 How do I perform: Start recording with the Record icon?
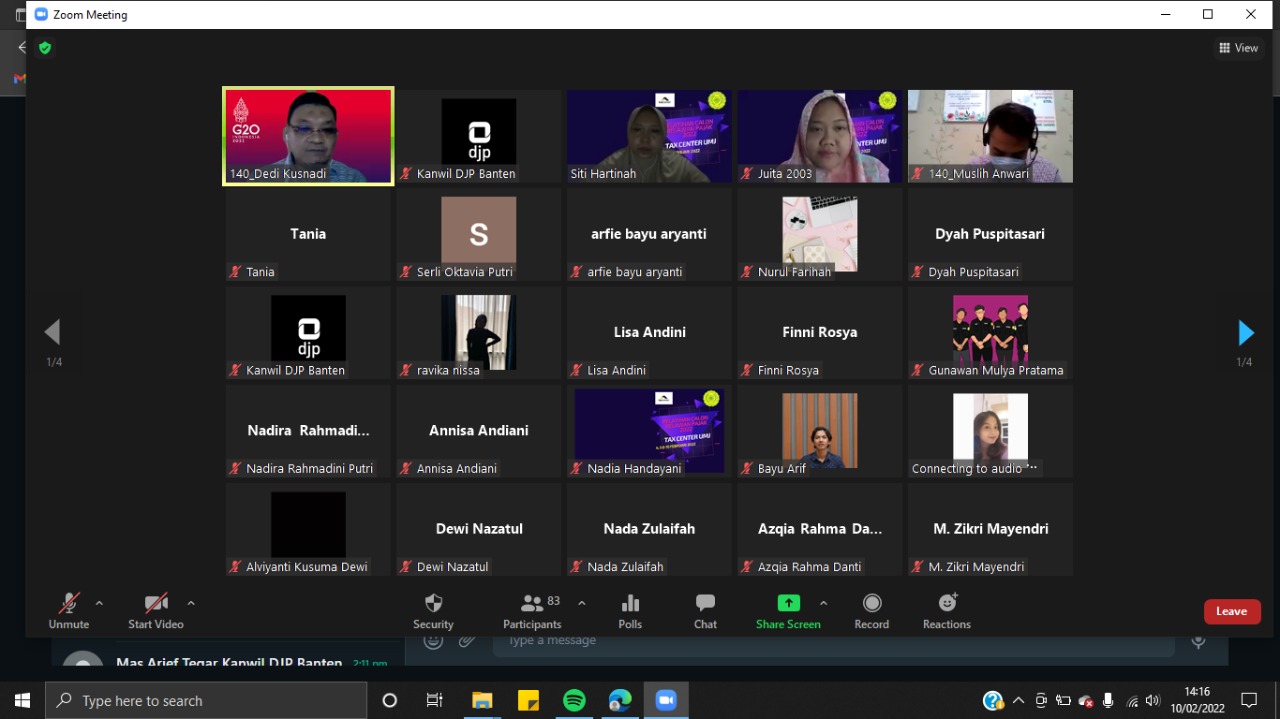point(871,603)
